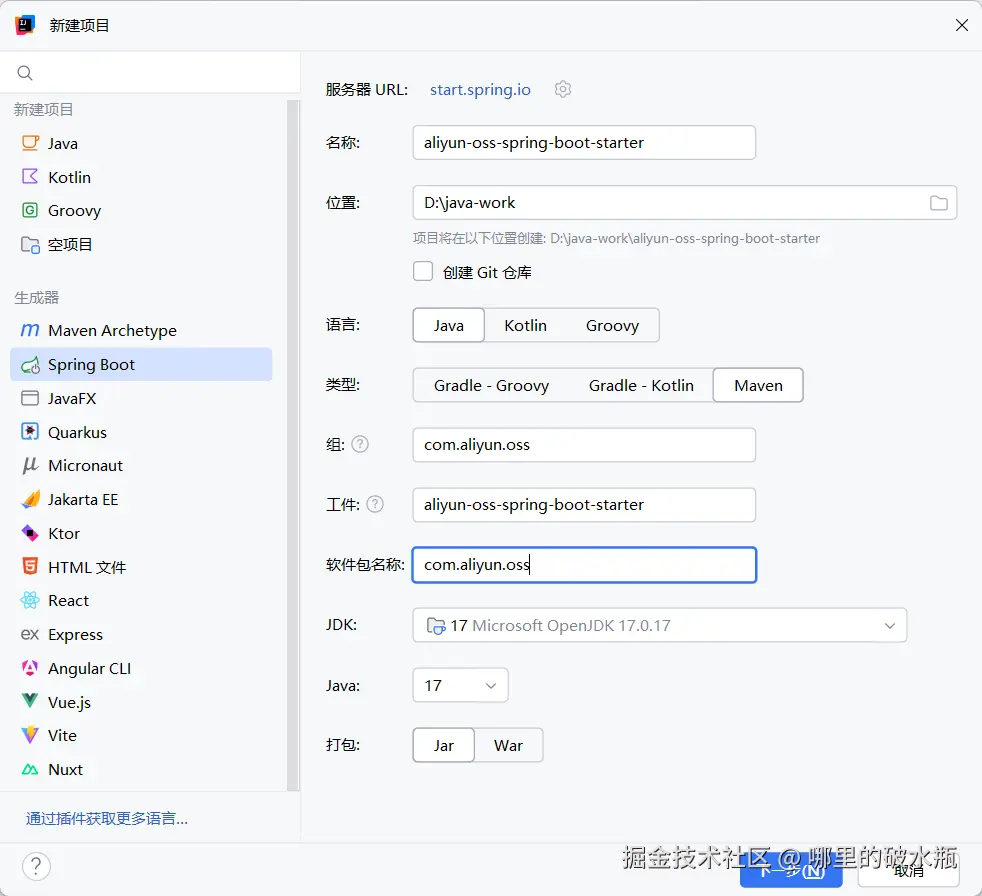This screenshot has width=982, height=896.
Task: Select War packaging
Action: pyautogui.click(x=509, y=745)
